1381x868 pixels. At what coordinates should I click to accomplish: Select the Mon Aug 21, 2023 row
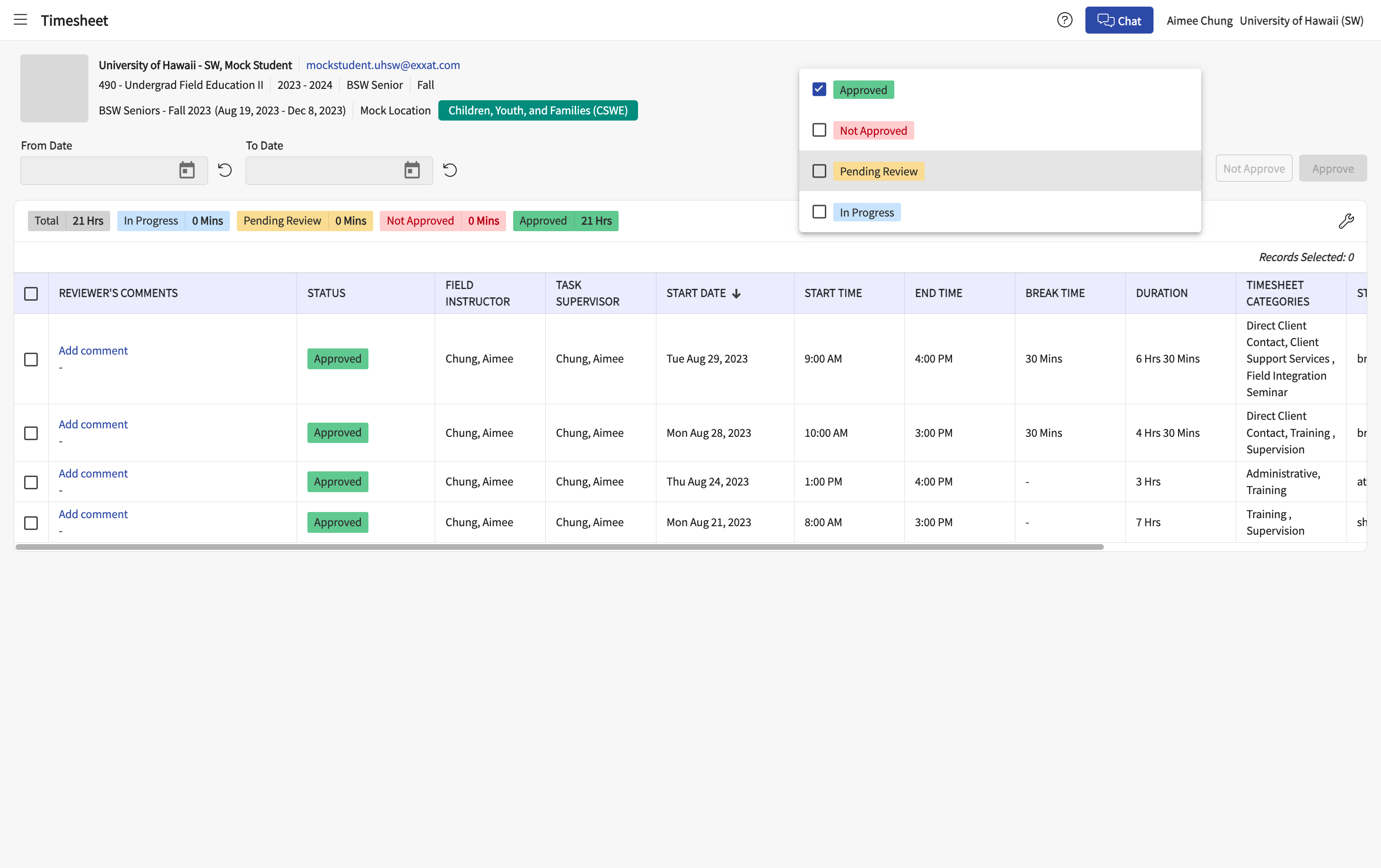[31, 523]
